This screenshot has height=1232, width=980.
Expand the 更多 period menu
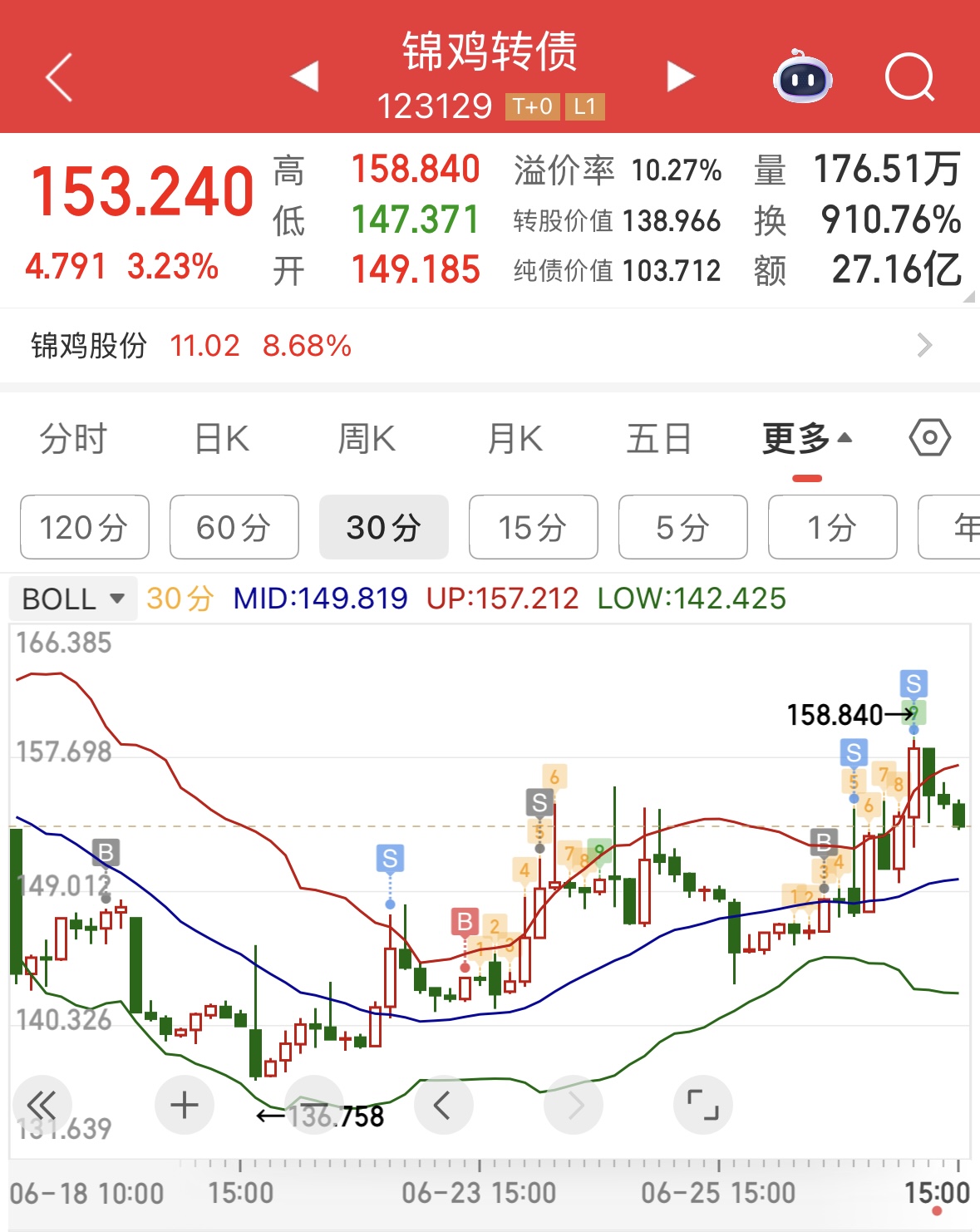pos(806,438)
